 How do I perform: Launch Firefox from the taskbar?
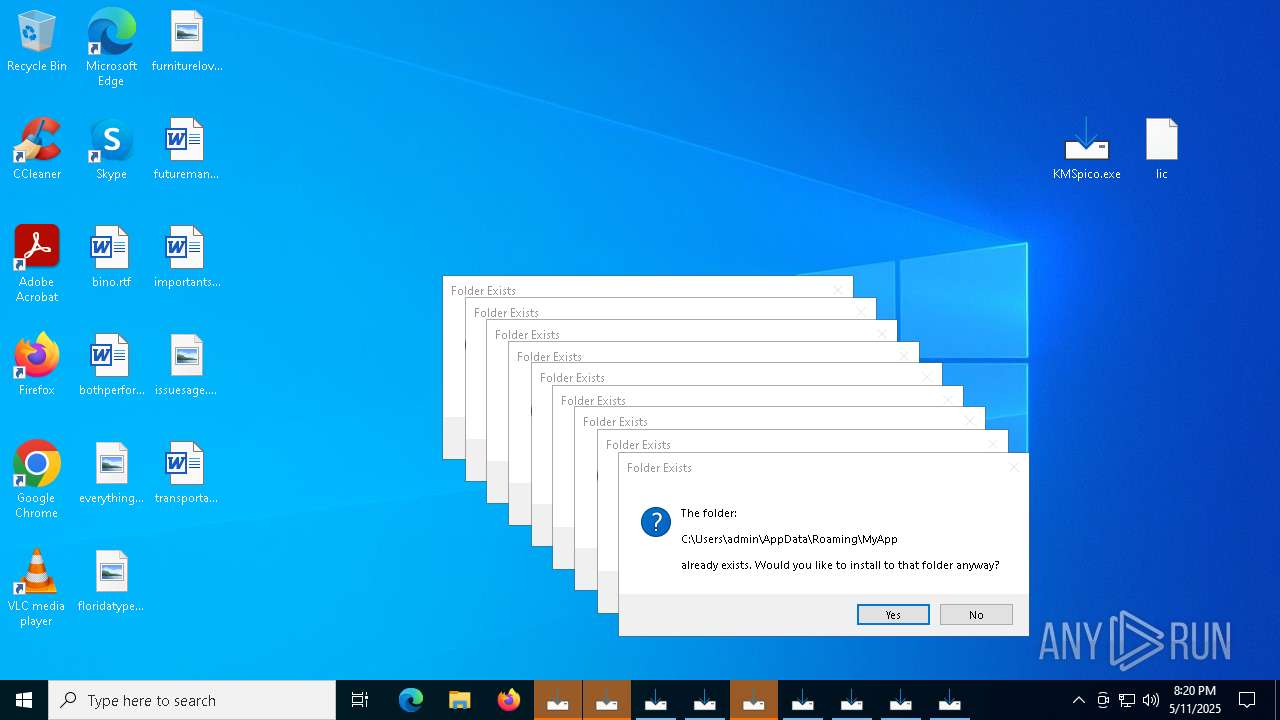click(509, 700)
